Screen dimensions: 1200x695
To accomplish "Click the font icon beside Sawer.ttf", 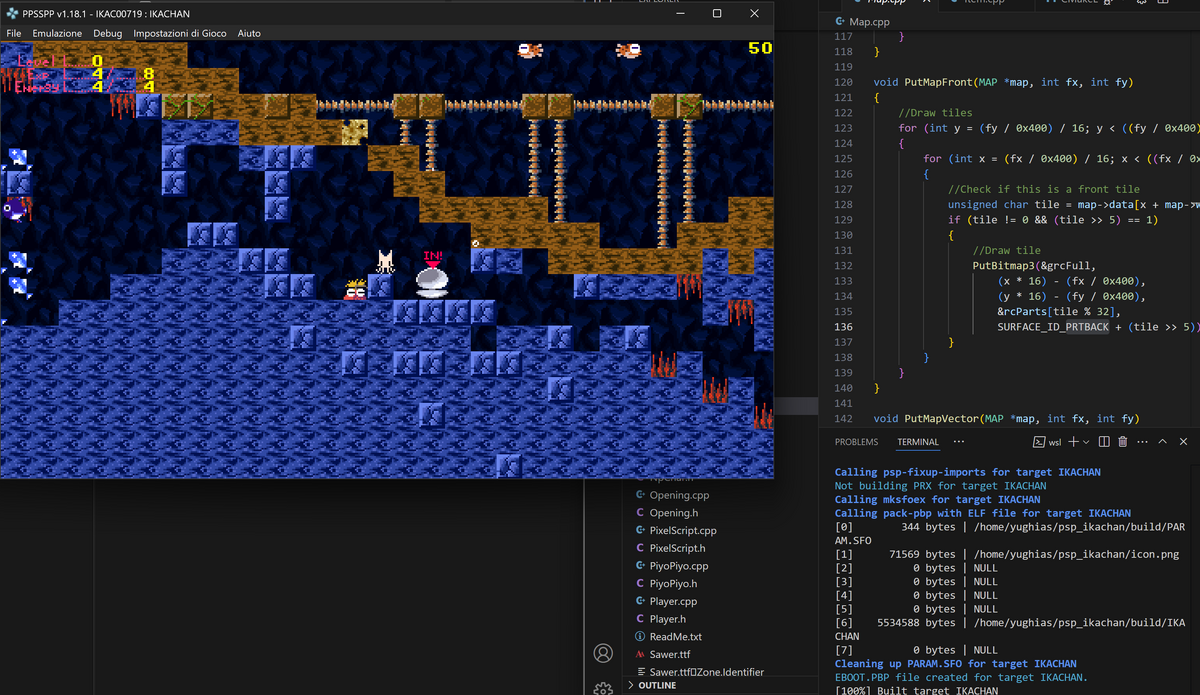I will [640, 654].
